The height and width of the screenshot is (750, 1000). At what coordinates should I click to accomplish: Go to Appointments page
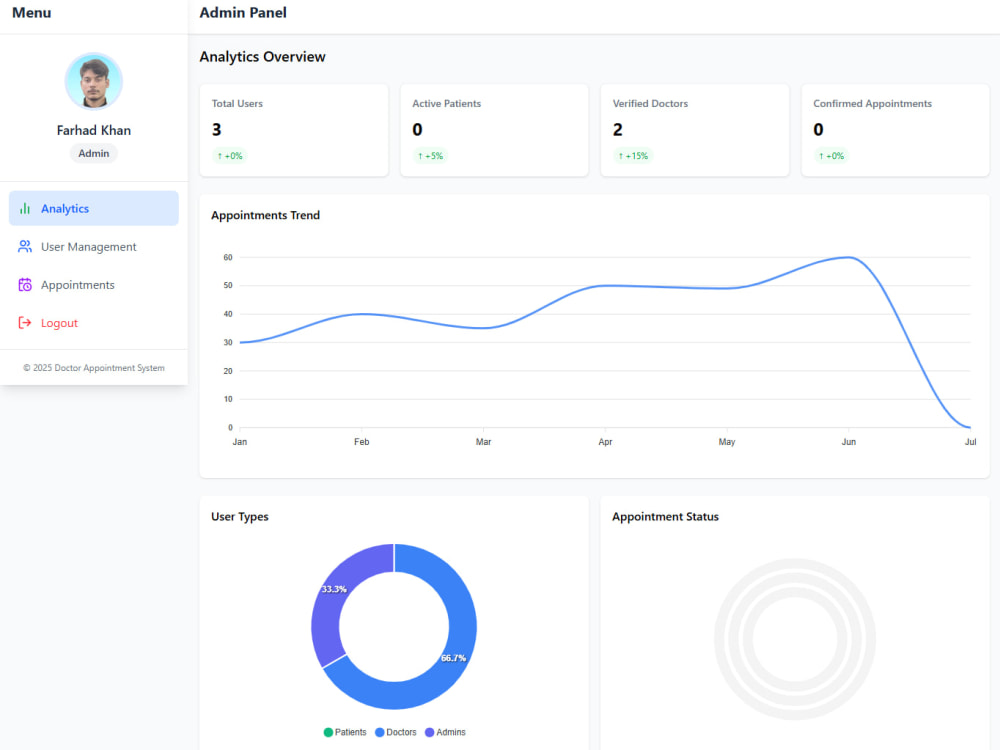coord(94,285)
